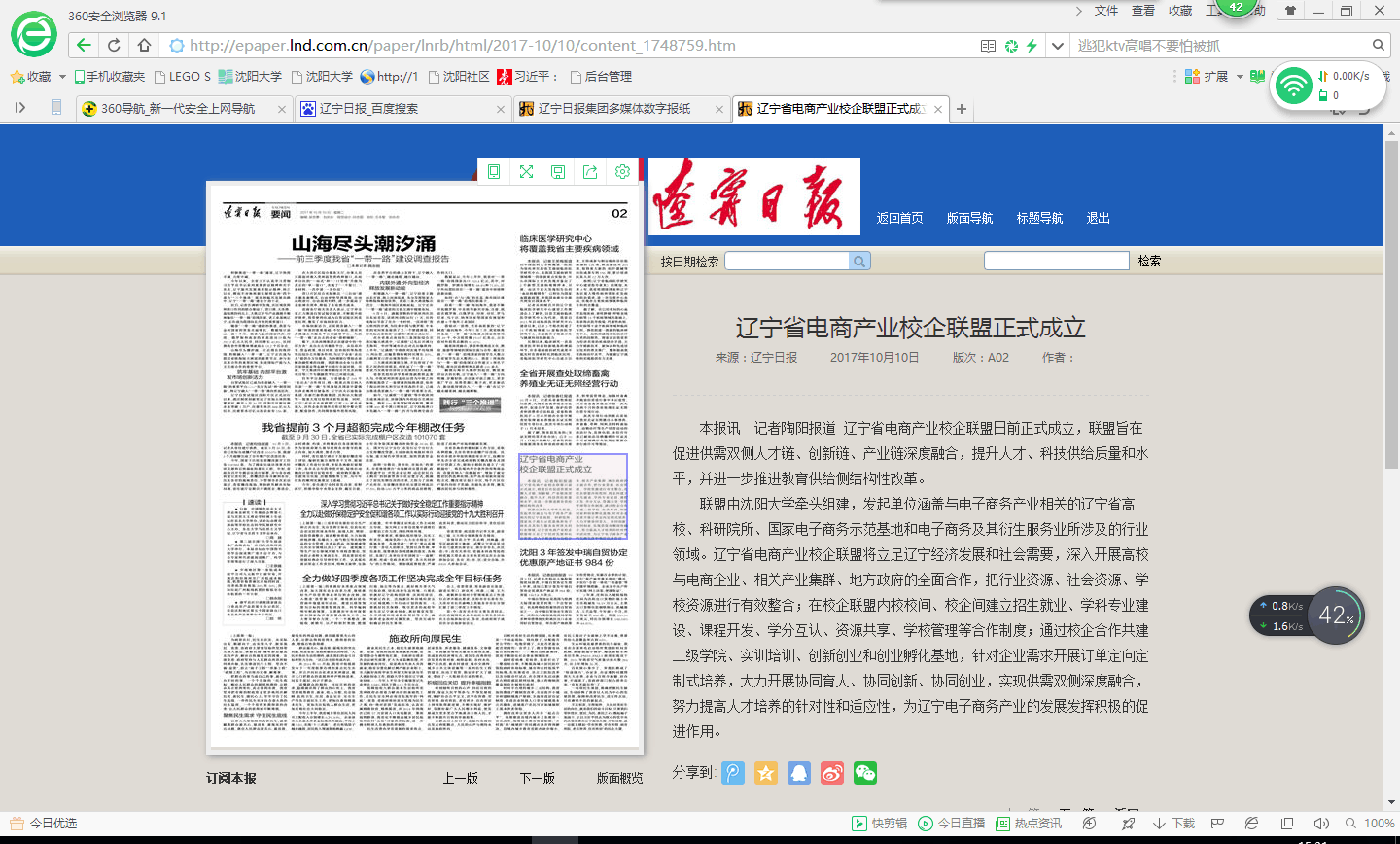
Task: Expand the address bar URL dropdown
Action: pyautogui.click(x=1058, y=46)
